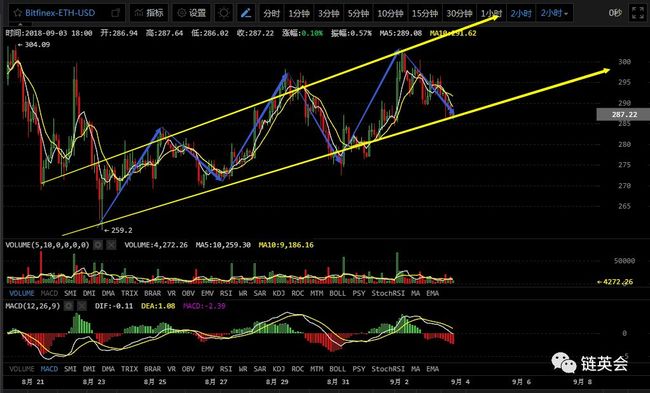Select VOLUME in the bottom indicator row

[22, 369]
